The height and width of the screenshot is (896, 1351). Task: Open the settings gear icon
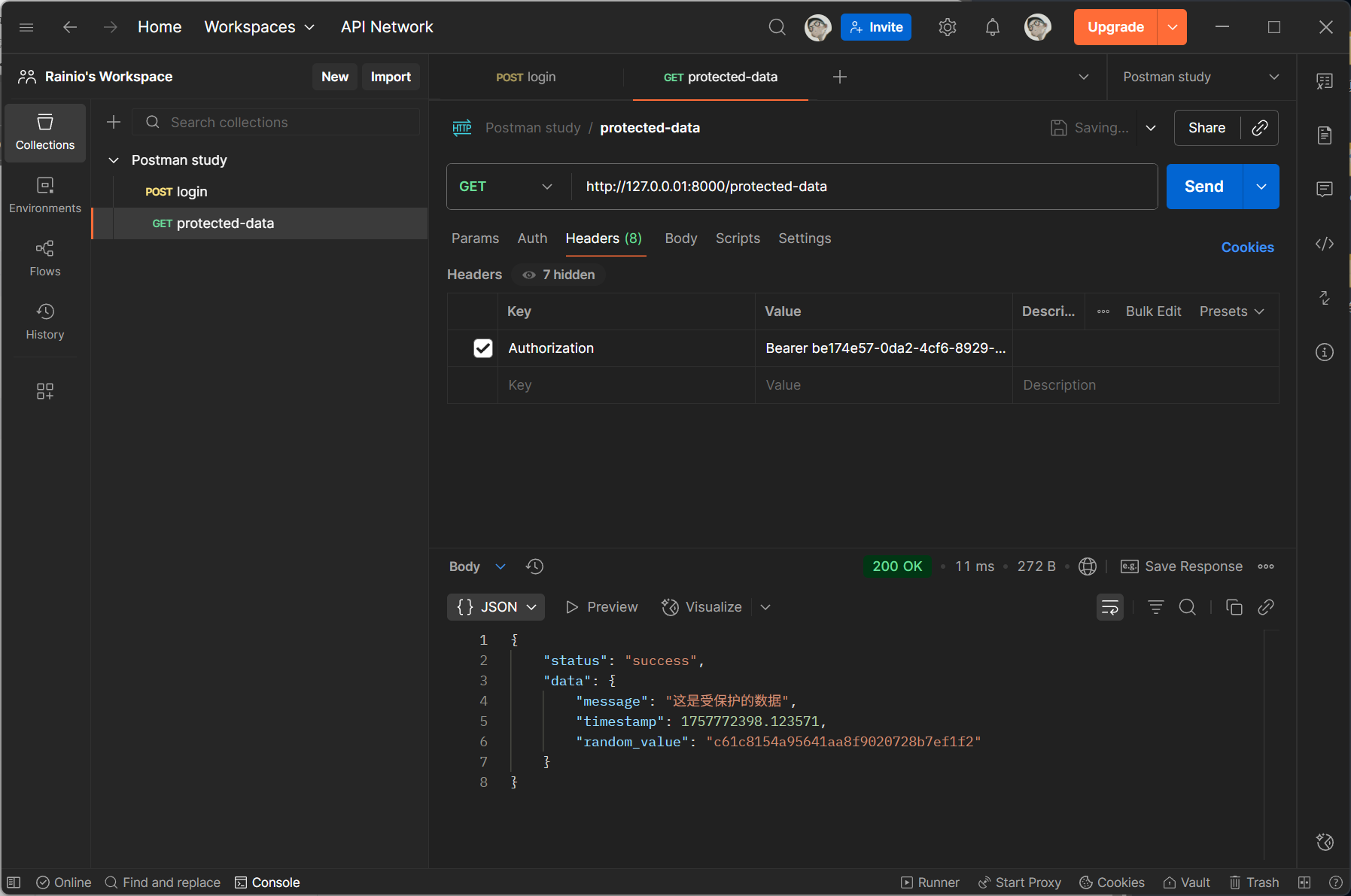[x=948, y=27]
